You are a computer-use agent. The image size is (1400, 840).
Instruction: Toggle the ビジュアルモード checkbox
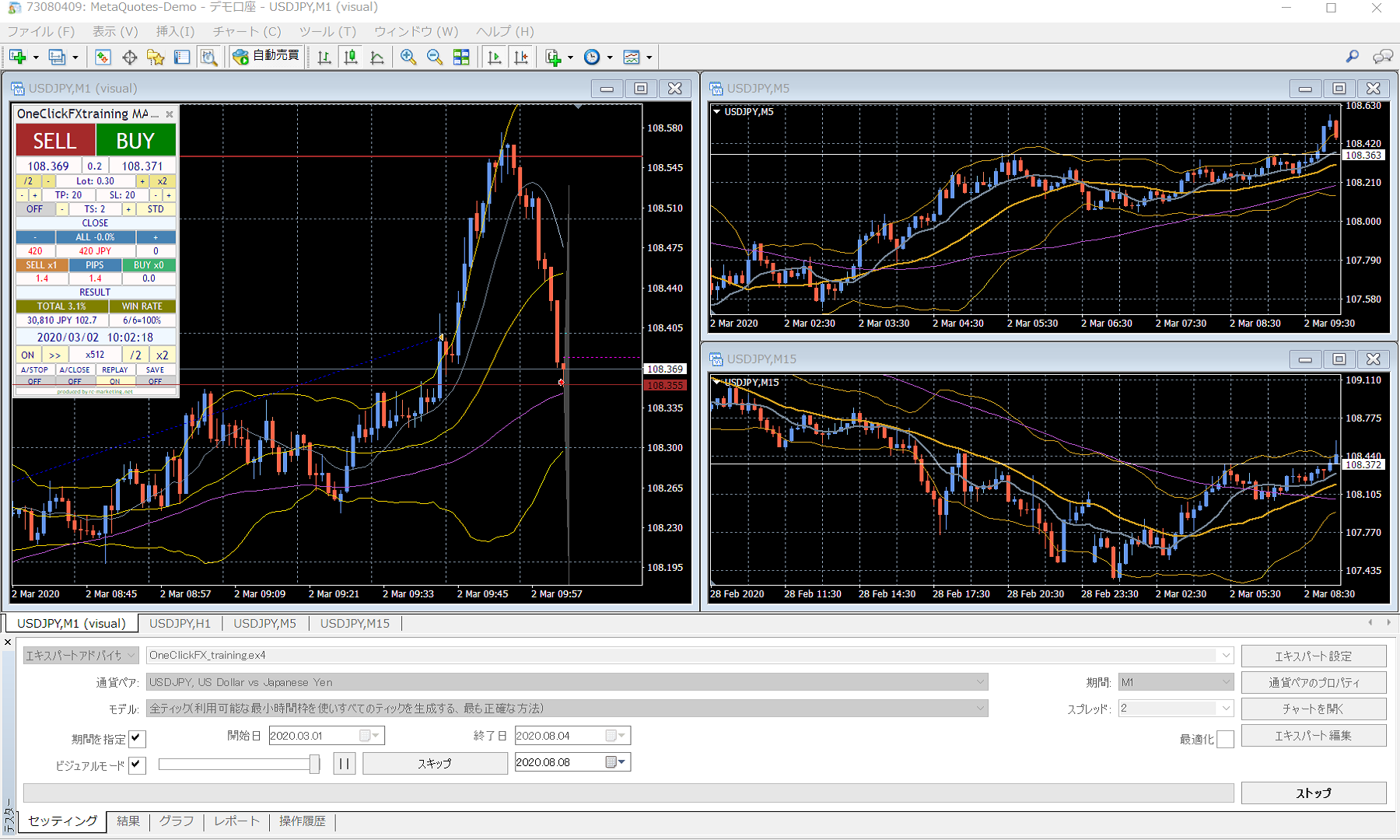pyautogui.click(x=137, y=765)
